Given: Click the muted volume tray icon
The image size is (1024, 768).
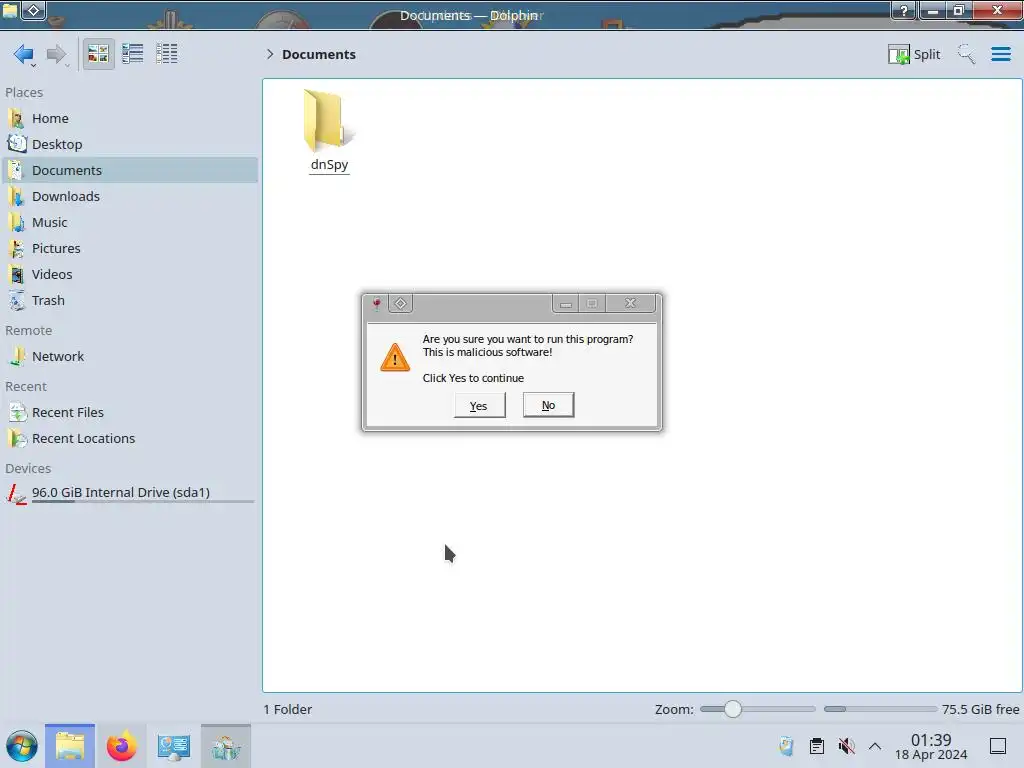Looking at the screenshot, I should coord(846,746).
